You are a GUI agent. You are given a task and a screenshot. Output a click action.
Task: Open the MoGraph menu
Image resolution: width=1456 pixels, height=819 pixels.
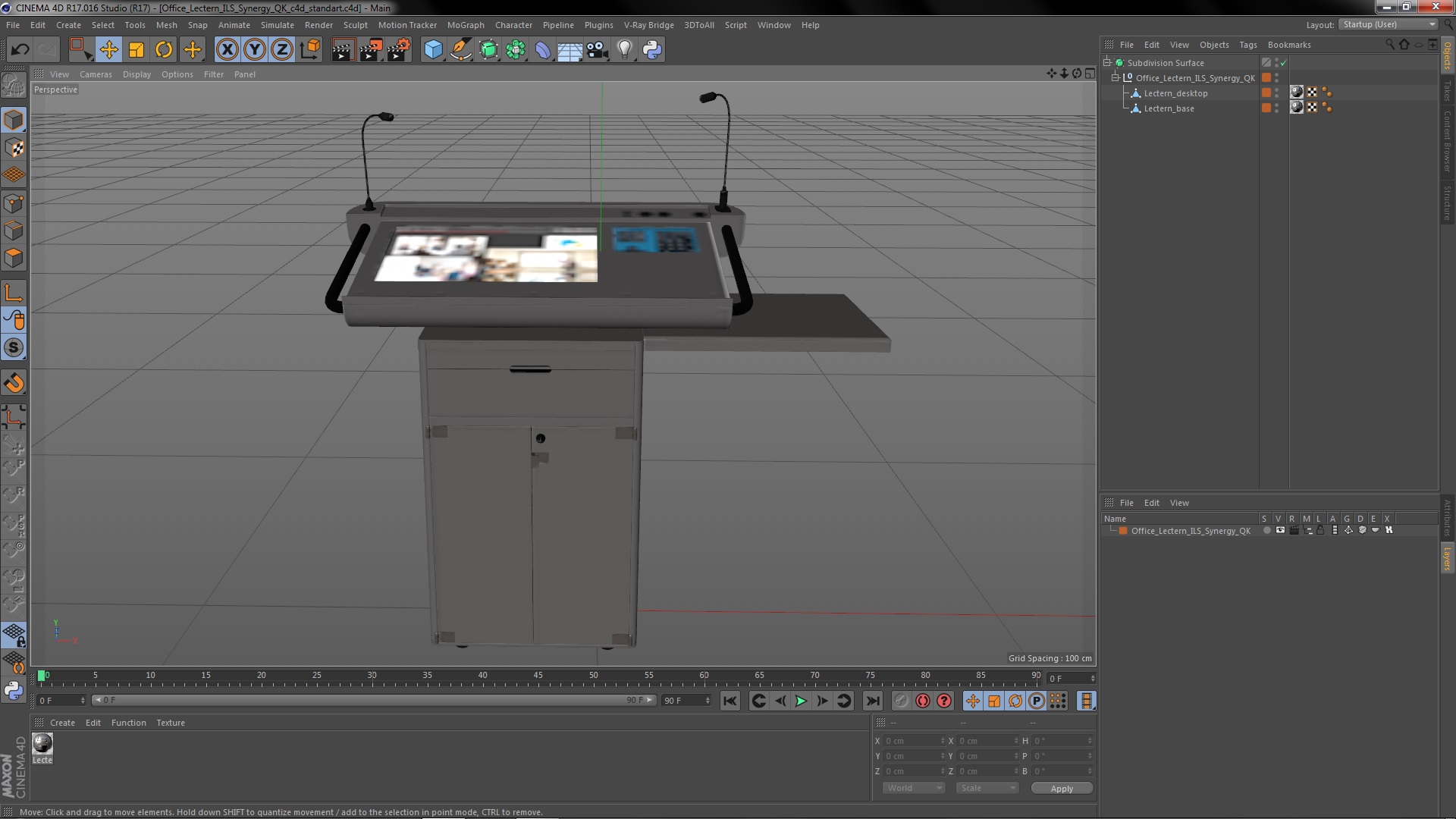point(465,24)
